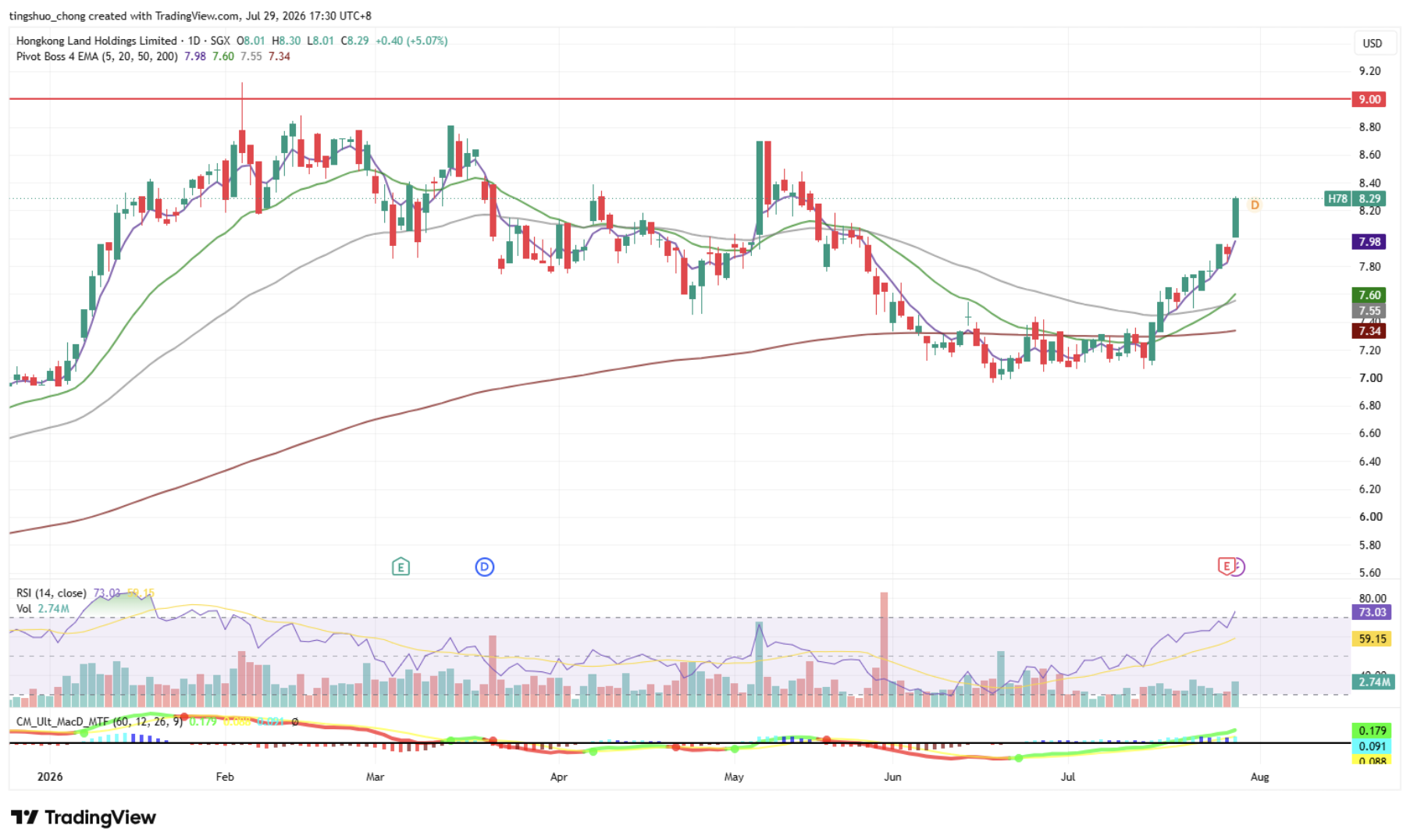The width and height of the screenshot is (1410, 840).
Task: Click the 5.60 price axis tick
Action: [x=1369, y=573]
